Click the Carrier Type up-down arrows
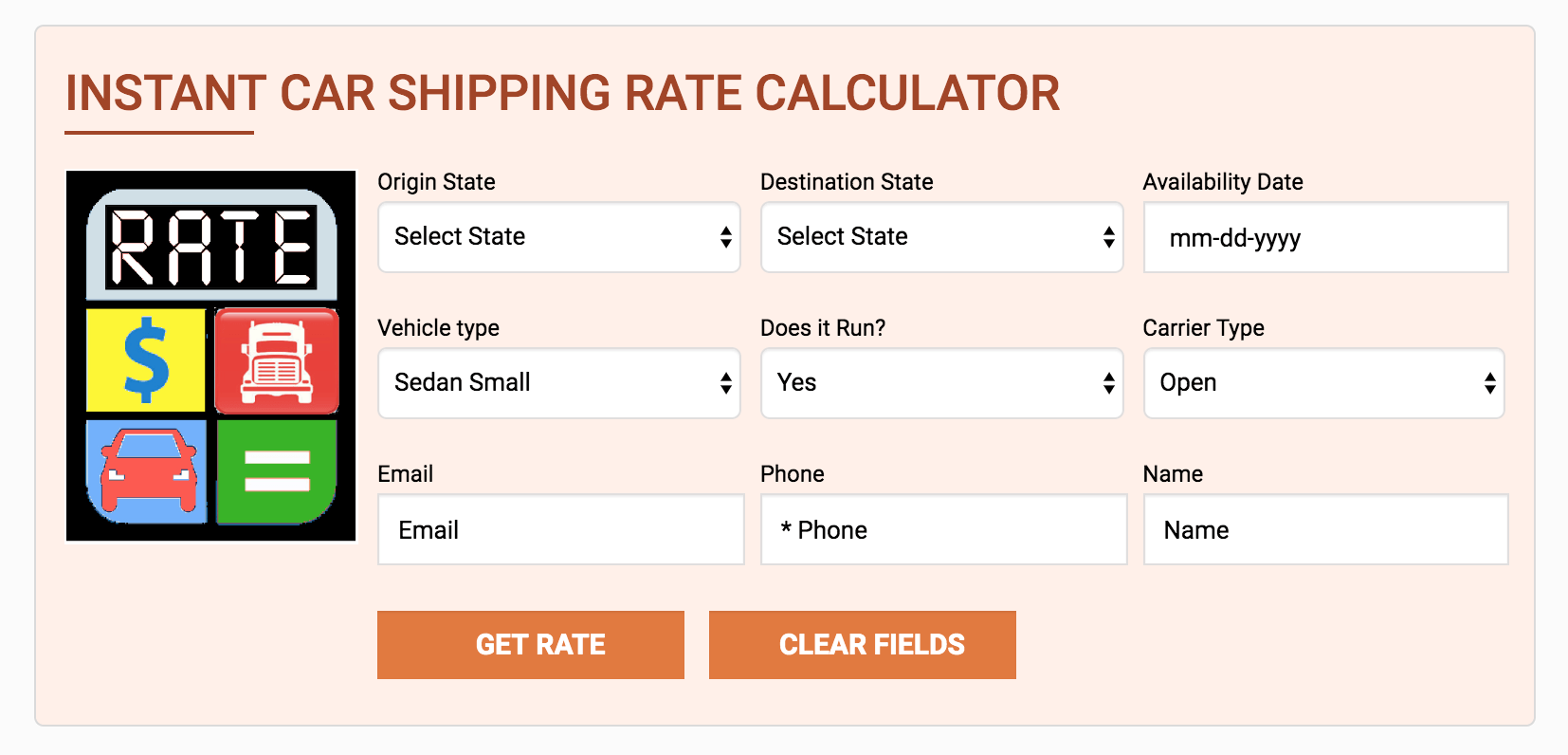 coord(1490,383)
